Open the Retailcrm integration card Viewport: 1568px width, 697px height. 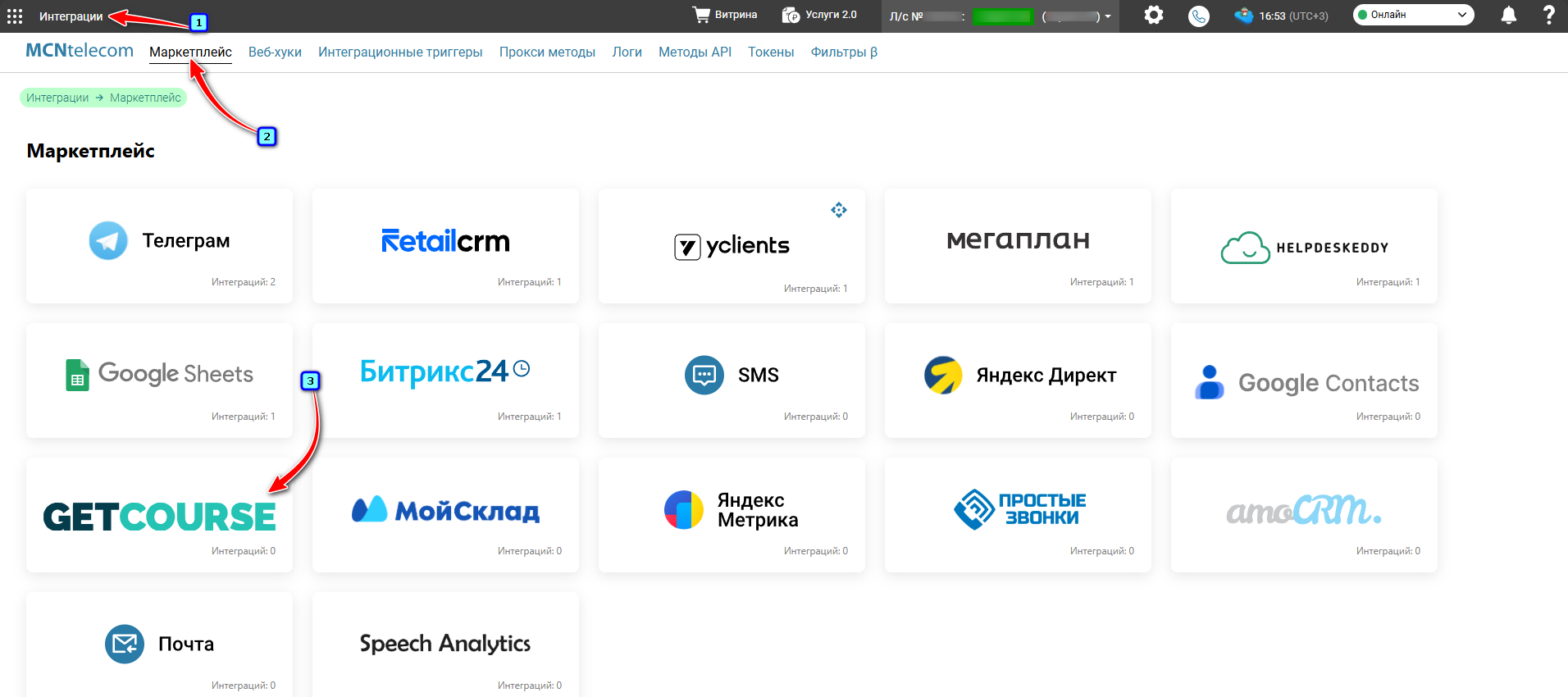click(445, 246)
